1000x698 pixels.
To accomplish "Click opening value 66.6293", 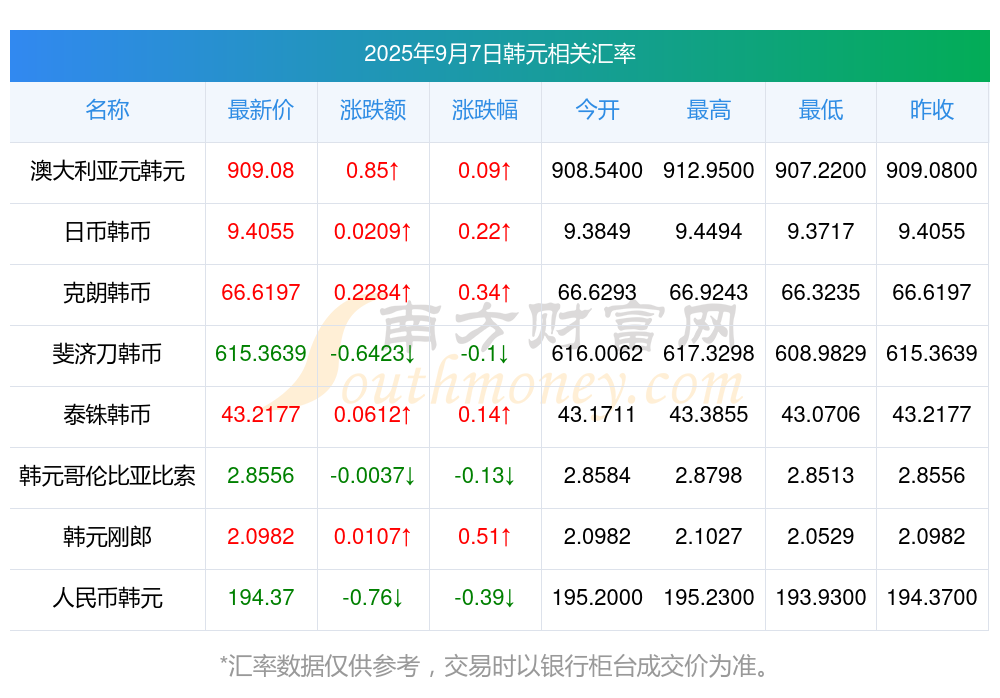I will tap(597, 292).
